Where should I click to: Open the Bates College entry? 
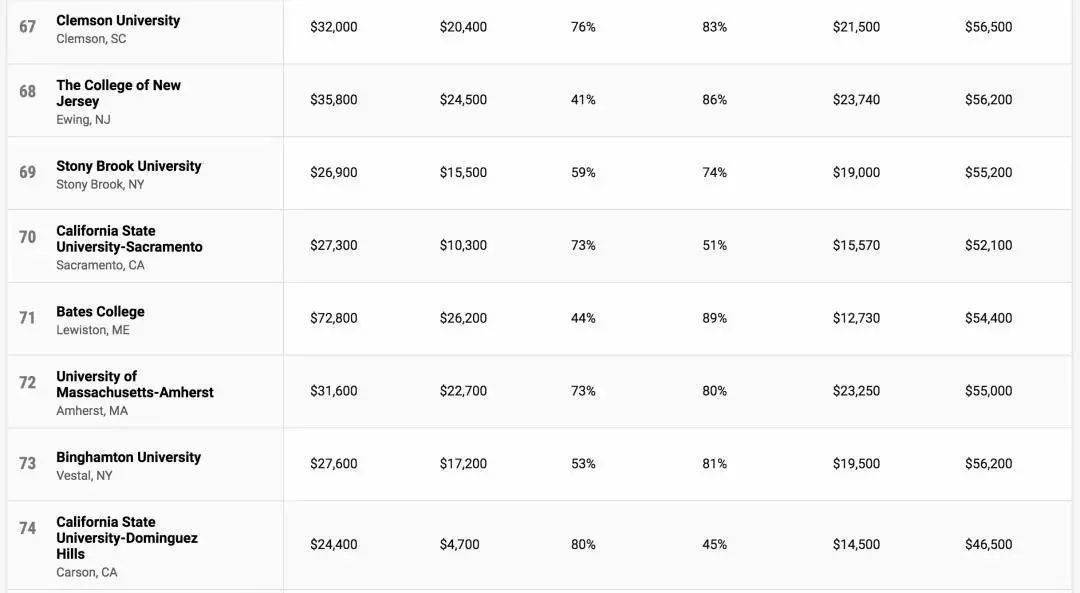100,311
